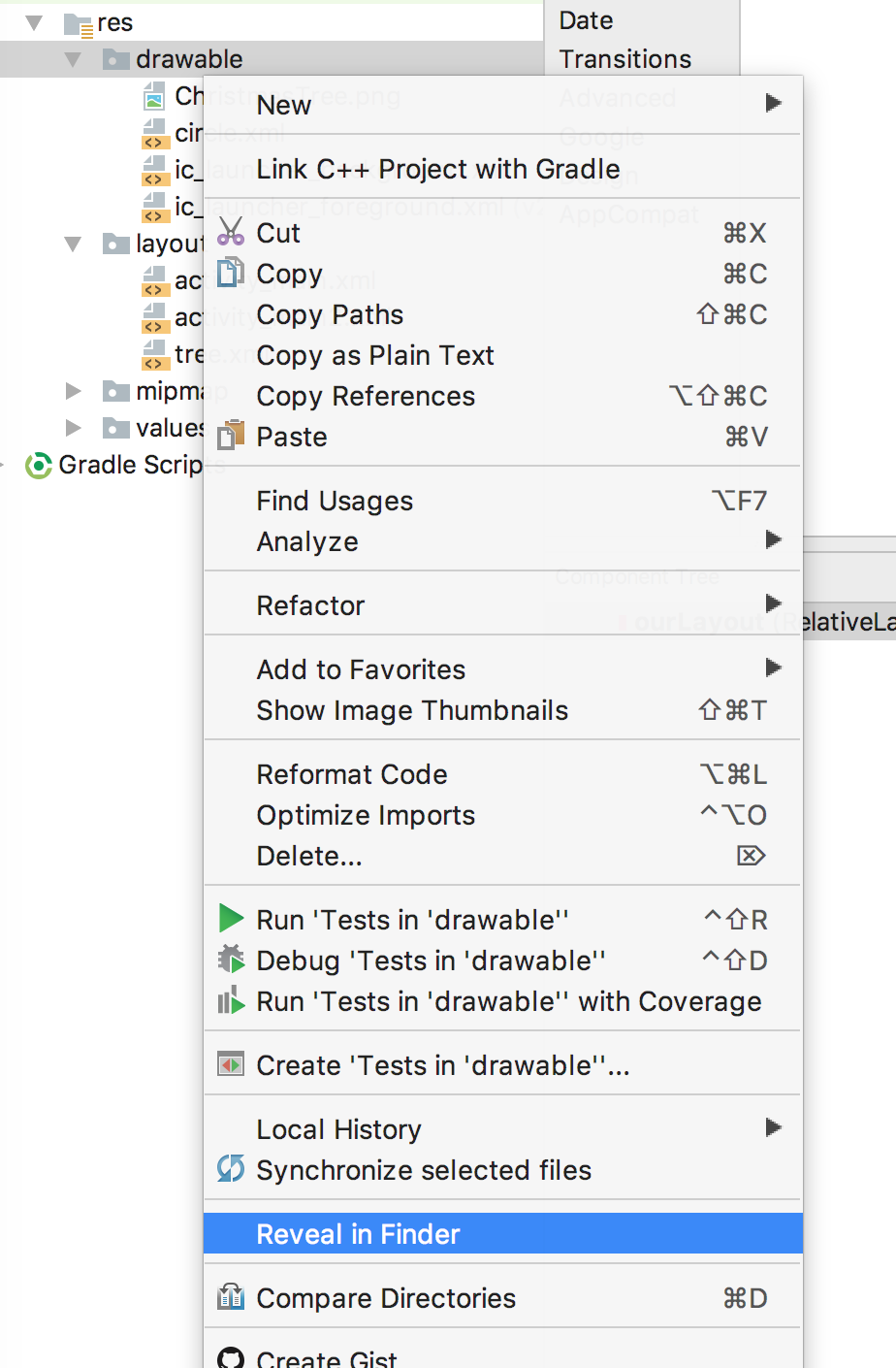The height and width of the screenshot is (1368, 896).
Task: Open the Add to Favorites submenu arrow
Action: [773, 668]
